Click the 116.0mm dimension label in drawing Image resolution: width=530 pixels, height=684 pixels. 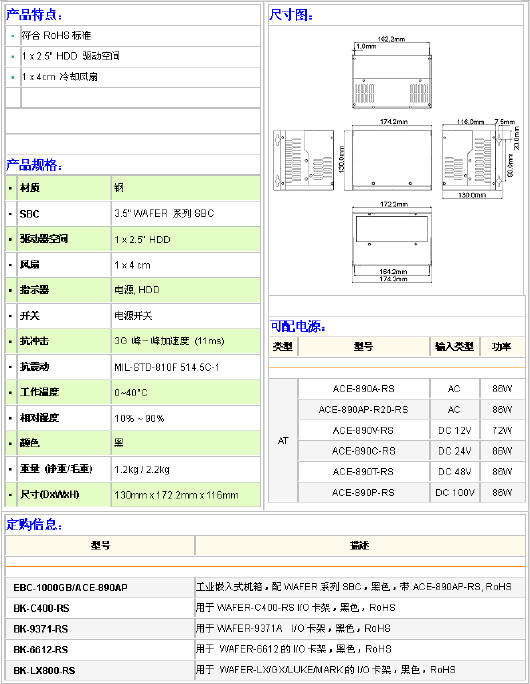pos(471,122)
